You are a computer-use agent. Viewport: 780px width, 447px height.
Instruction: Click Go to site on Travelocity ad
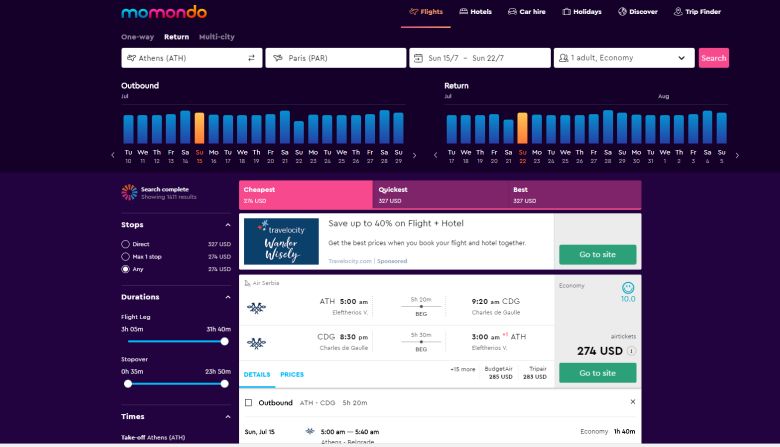(597, 255)
